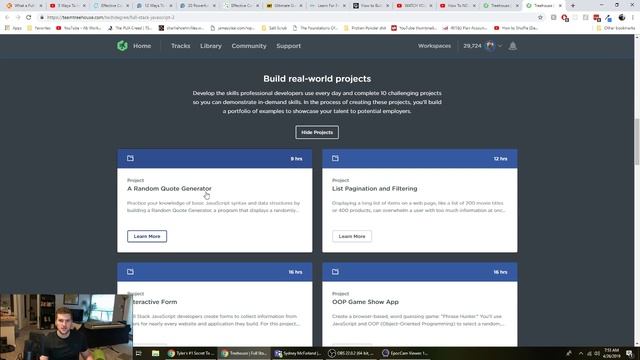This screenshot has height=360, width=640.
Task: Open the Favorites bookmark folder
Action: click(39, 28)
